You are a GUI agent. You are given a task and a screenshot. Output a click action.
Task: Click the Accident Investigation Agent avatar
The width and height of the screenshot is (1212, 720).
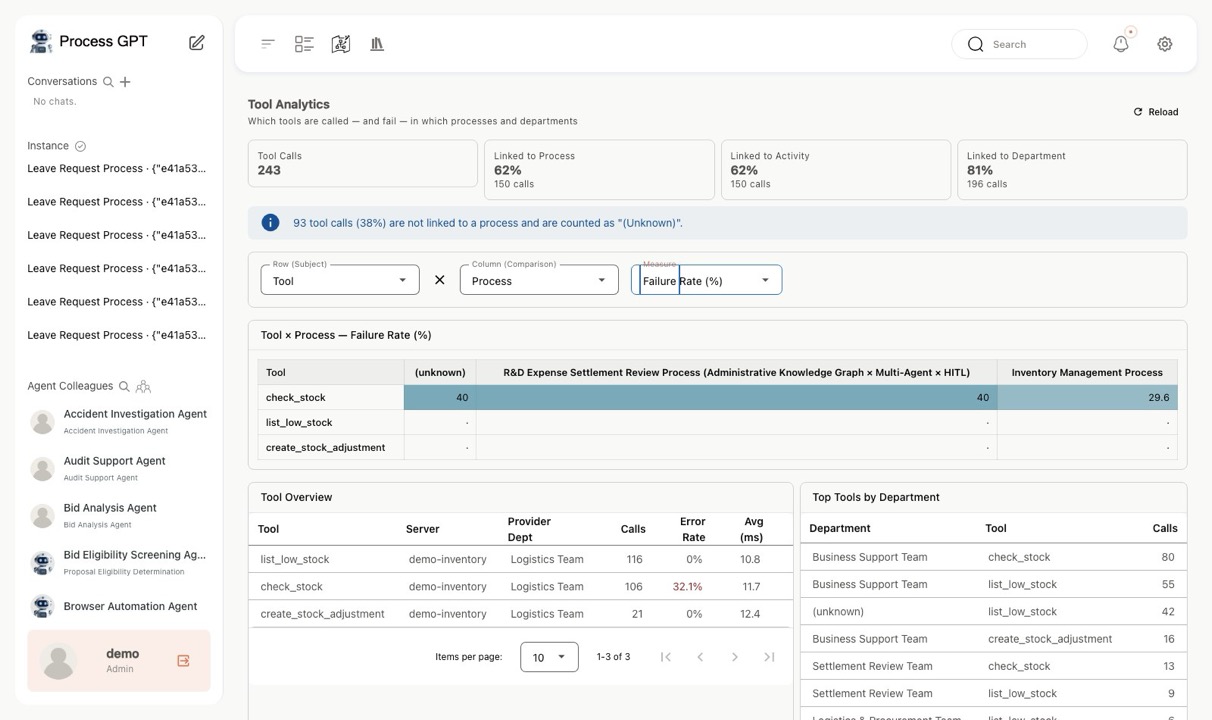tap(42, 422)
